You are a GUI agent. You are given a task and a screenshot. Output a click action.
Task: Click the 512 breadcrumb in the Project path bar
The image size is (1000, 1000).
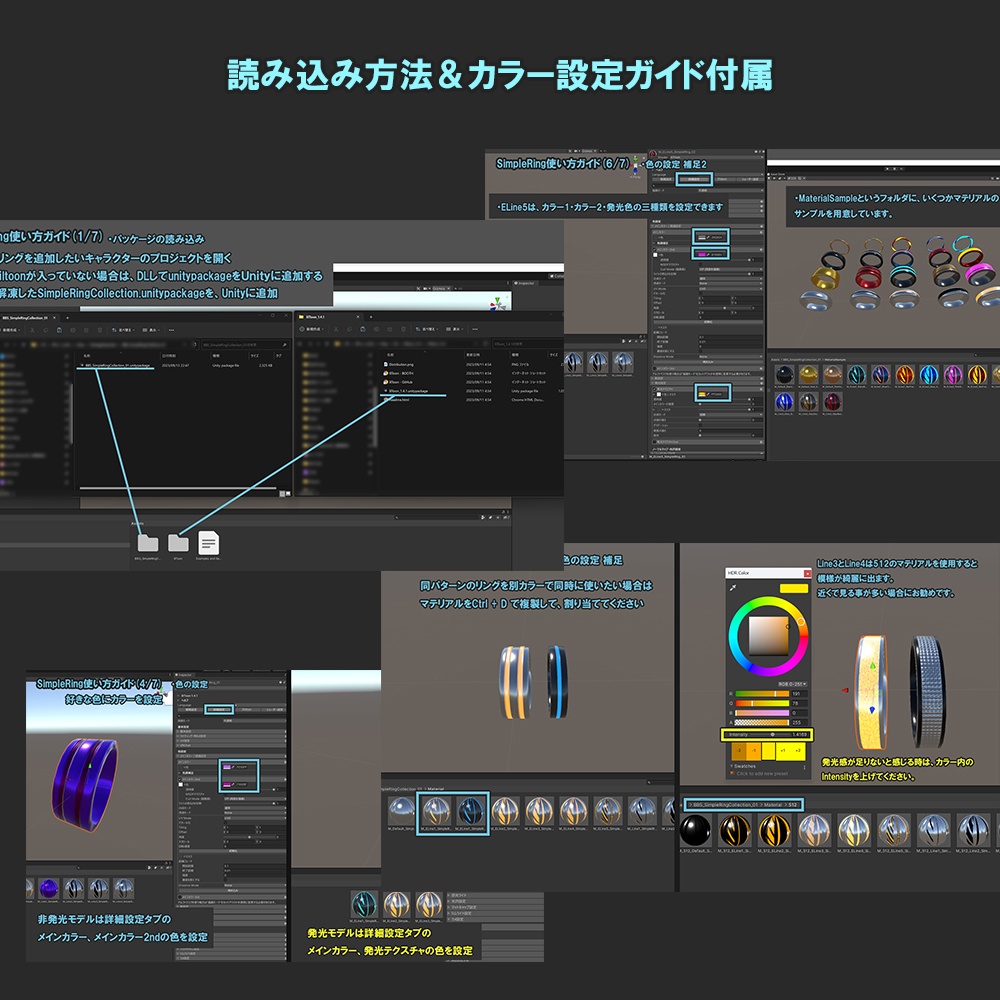(x=791, y=803)
